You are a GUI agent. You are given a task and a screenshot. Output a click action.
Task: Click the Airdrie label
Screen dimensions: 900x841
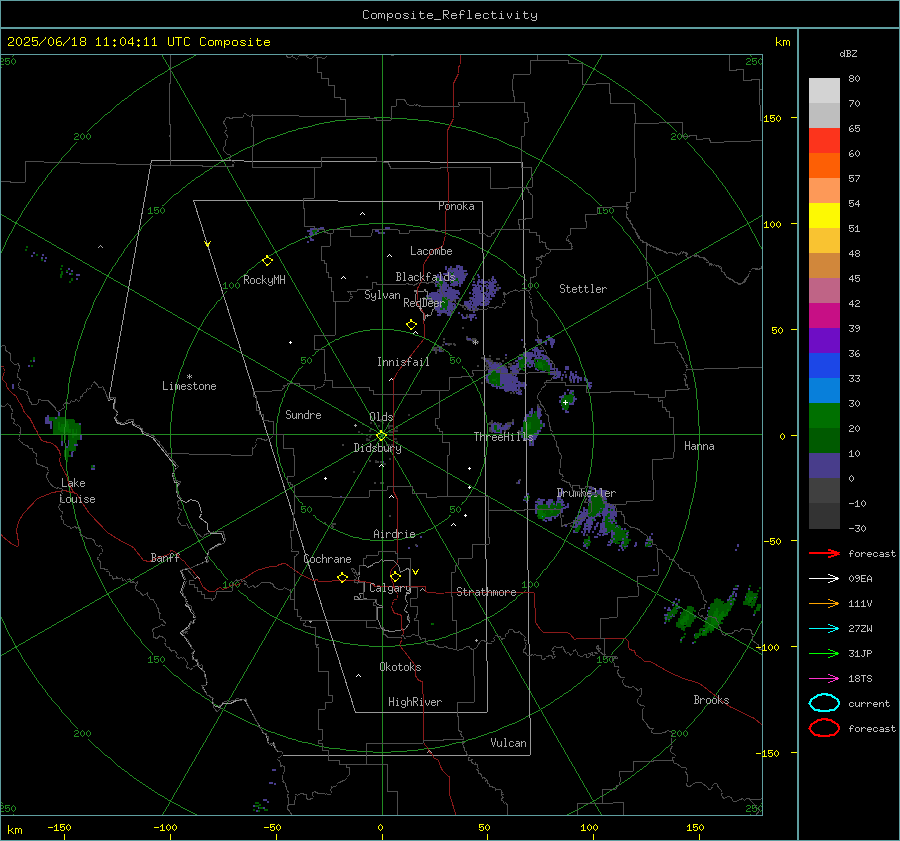[394, 534]
